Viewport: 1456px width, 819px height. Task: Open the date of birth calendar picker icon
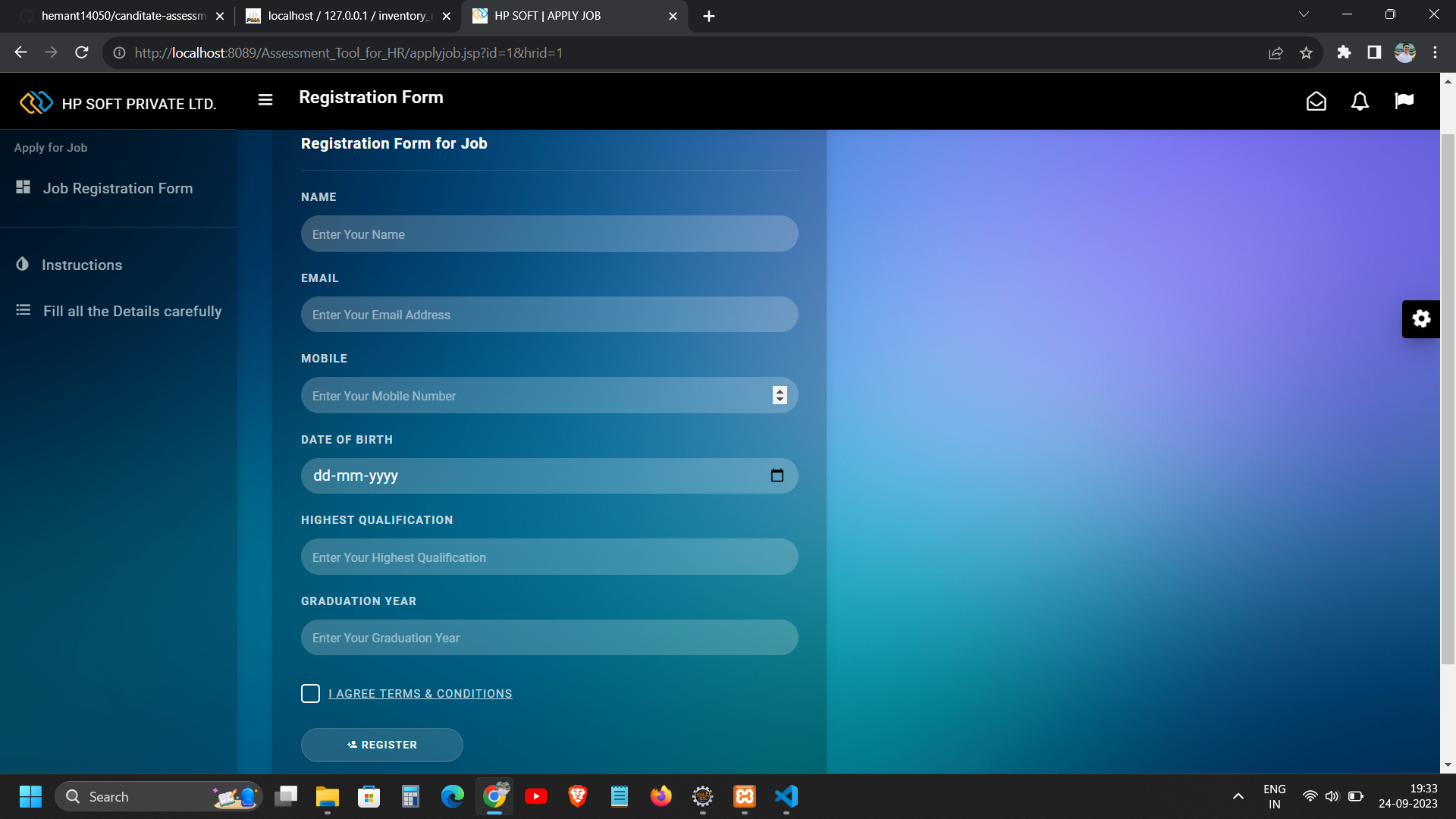tap(777, 475)
